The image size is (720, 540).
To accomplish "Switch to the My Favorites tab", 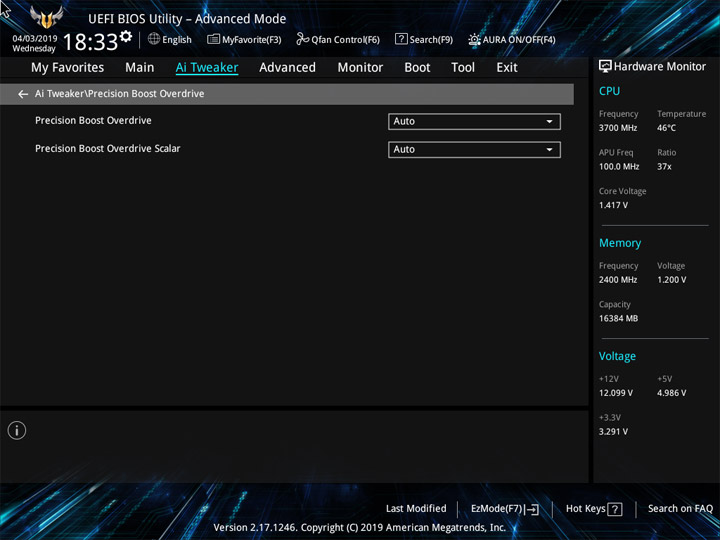I will pyautogui.click(x=68, y=68).
